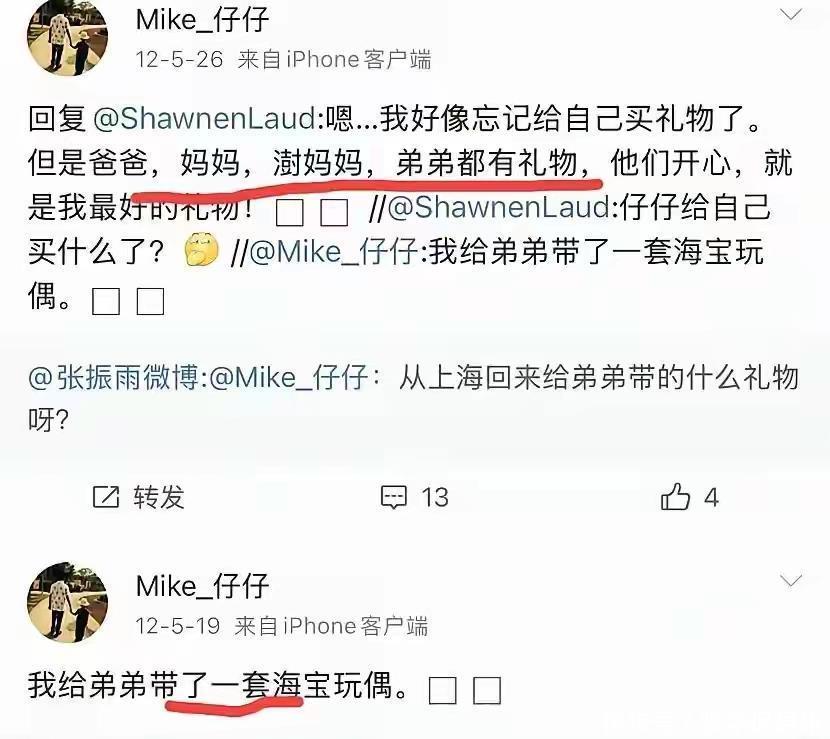The image size is (830, 739).
Task: Open the first post's chevron dropdown menu
Action: [791, 14]
